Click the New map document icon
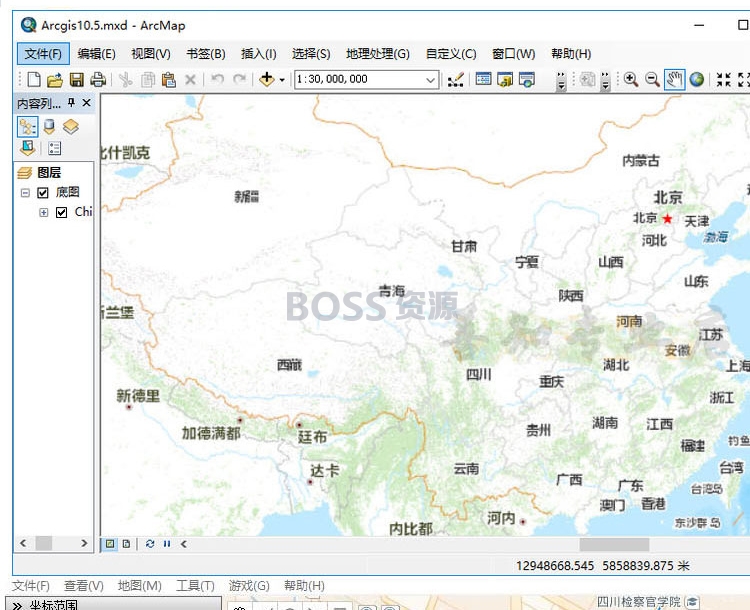This screenshot has height=610, width=750. click(33, 79)
